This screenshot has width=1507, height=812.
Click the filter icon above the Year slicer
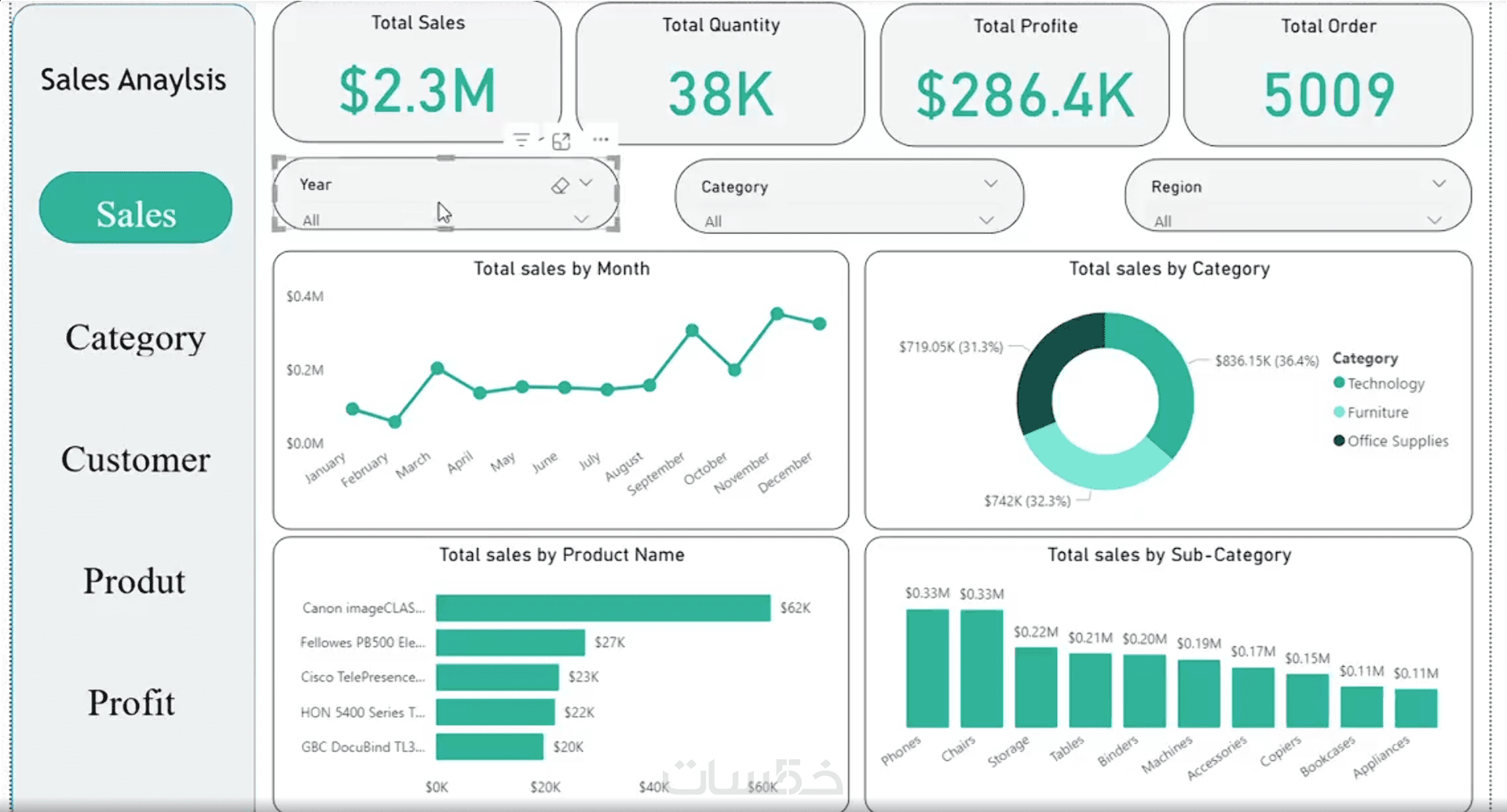click(521, 141)
